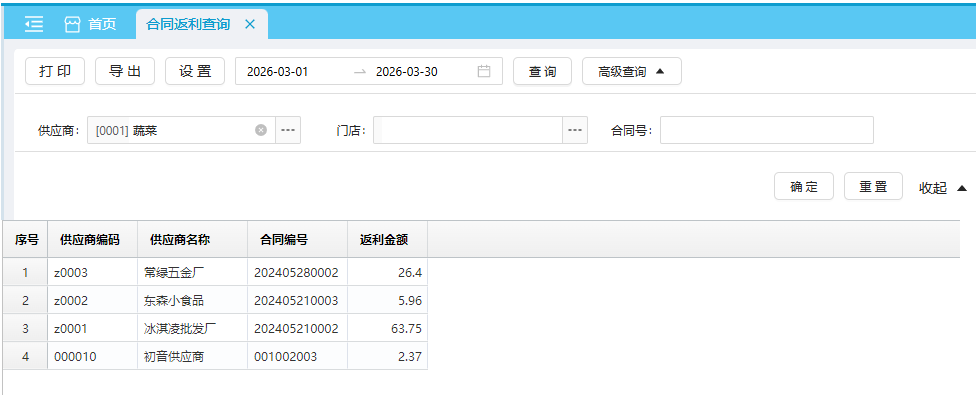Open 门店 store picker ellipsis button

(x=575, y=130)
